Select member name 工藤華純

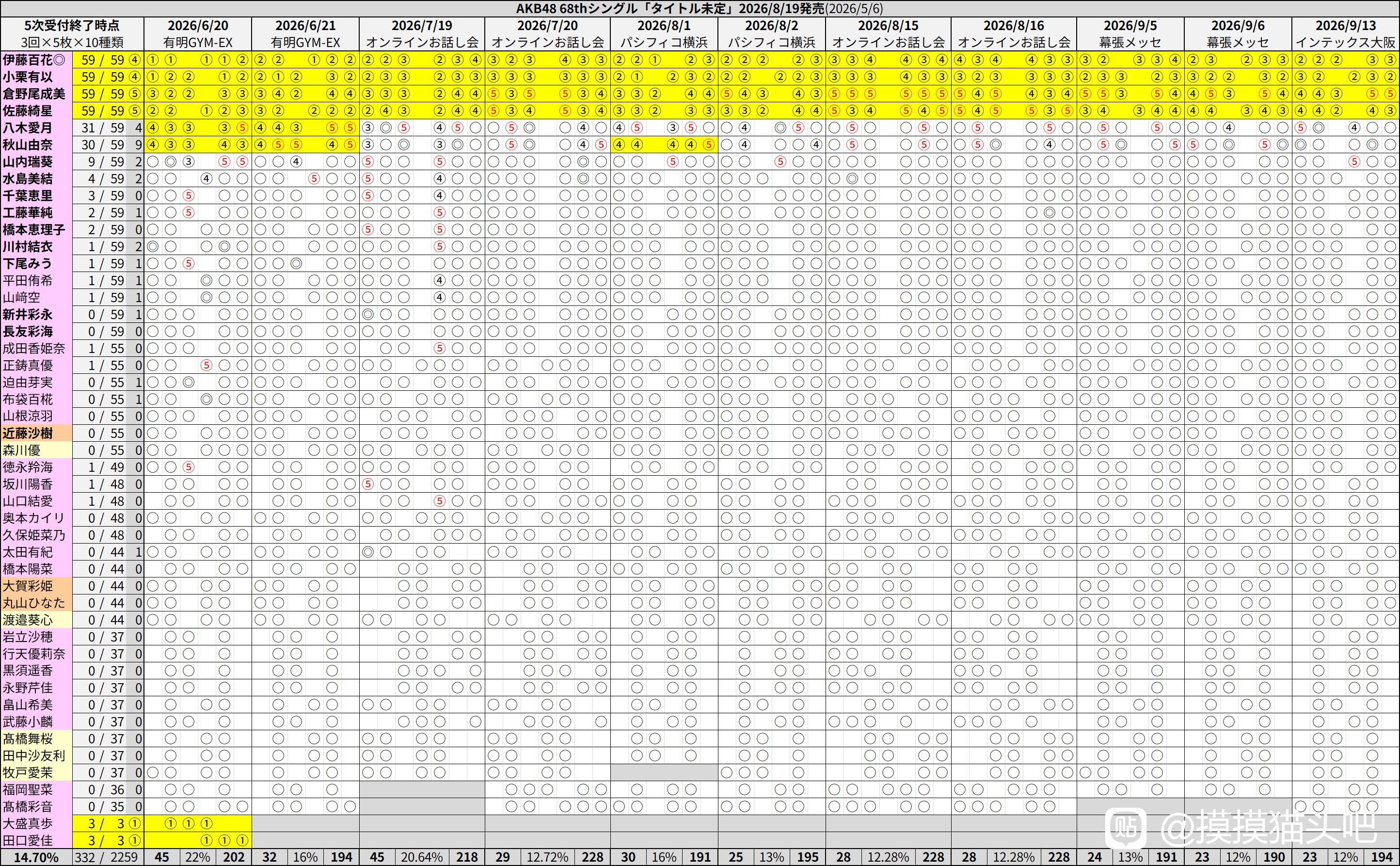click(x=28, y=212)
